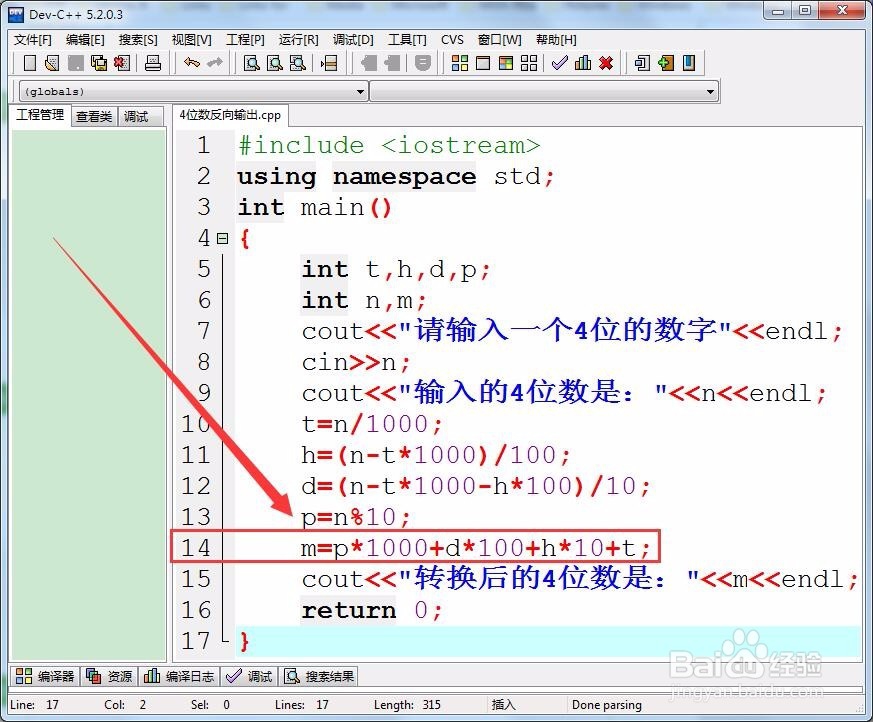Open the 帮助[H] menu
873x722 pixels.
pos(556,40)
